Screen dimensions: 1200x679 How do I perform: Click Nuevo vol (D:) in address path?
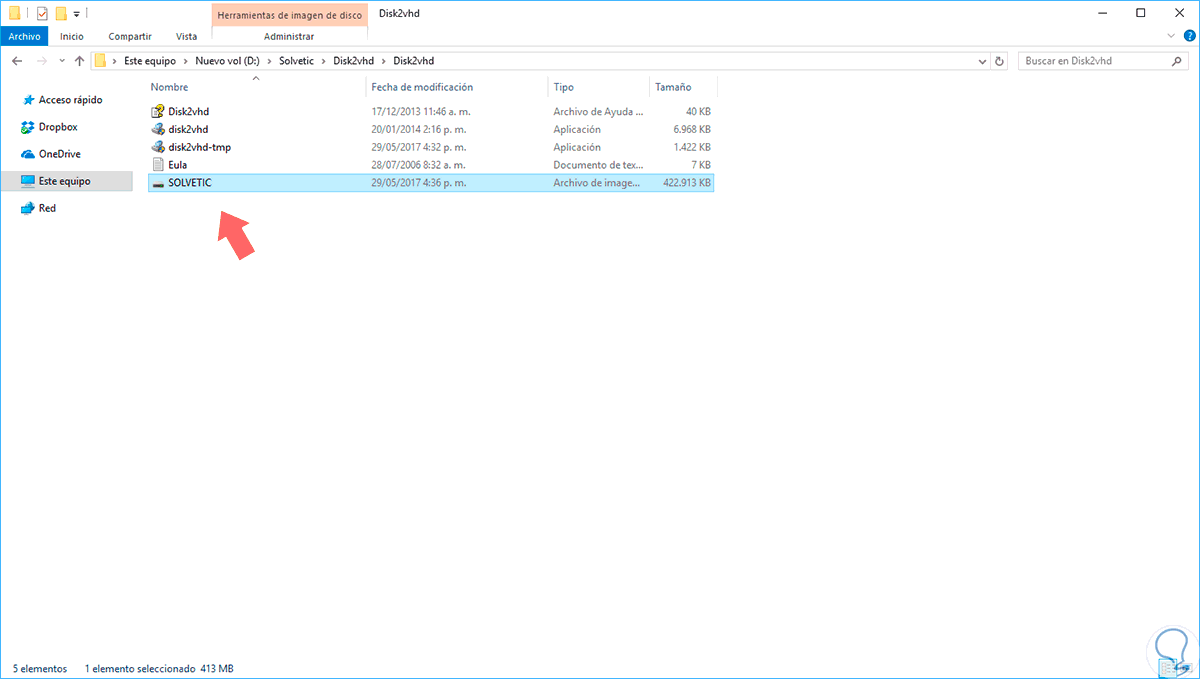tap(227, 61)
